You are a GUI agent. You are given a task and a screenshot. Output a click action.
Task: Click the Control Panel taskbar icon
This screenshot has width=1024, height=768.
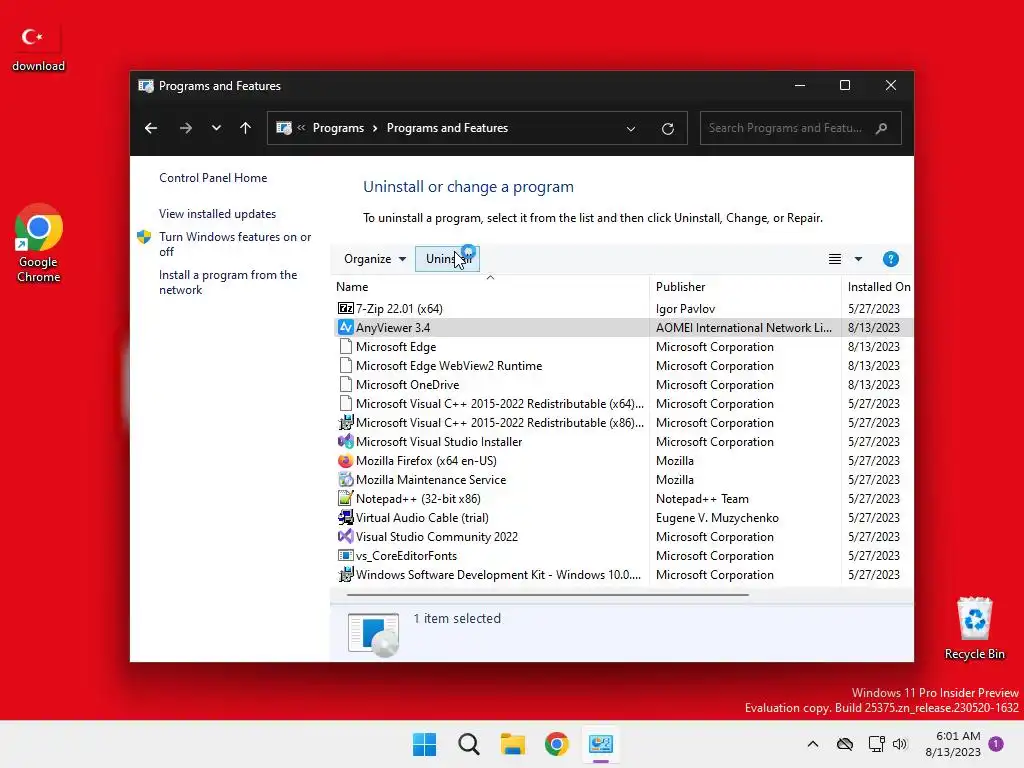click(601, 744)
